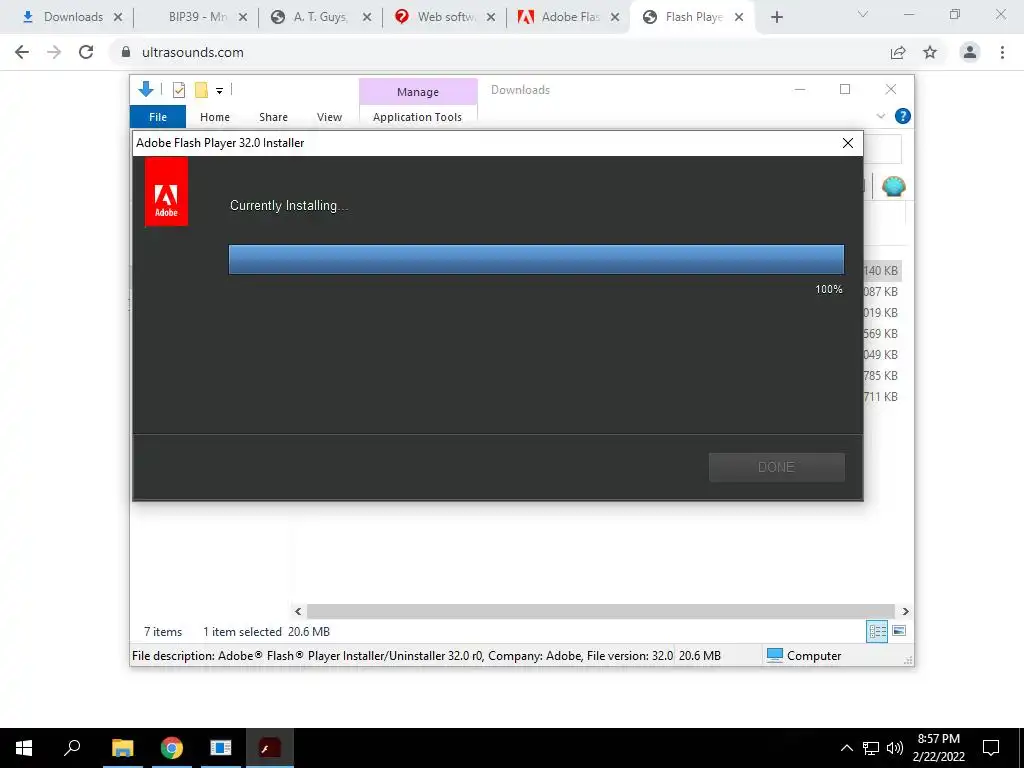
Task: Select the file sized 711 KB
Action: [x=881, y=396]
